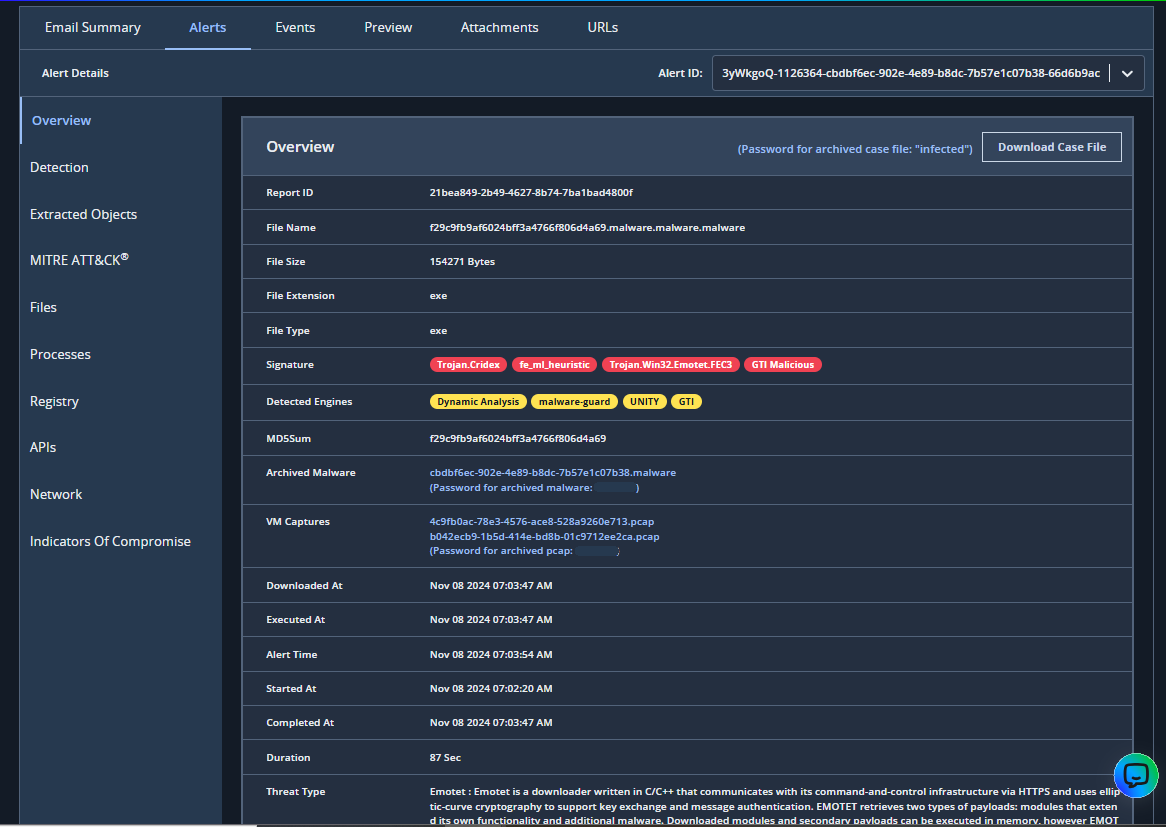Open Indicators Of Compromise section
Image resolution: width=1166 pixels, height=827 pixels.
(x=110, y=541)
